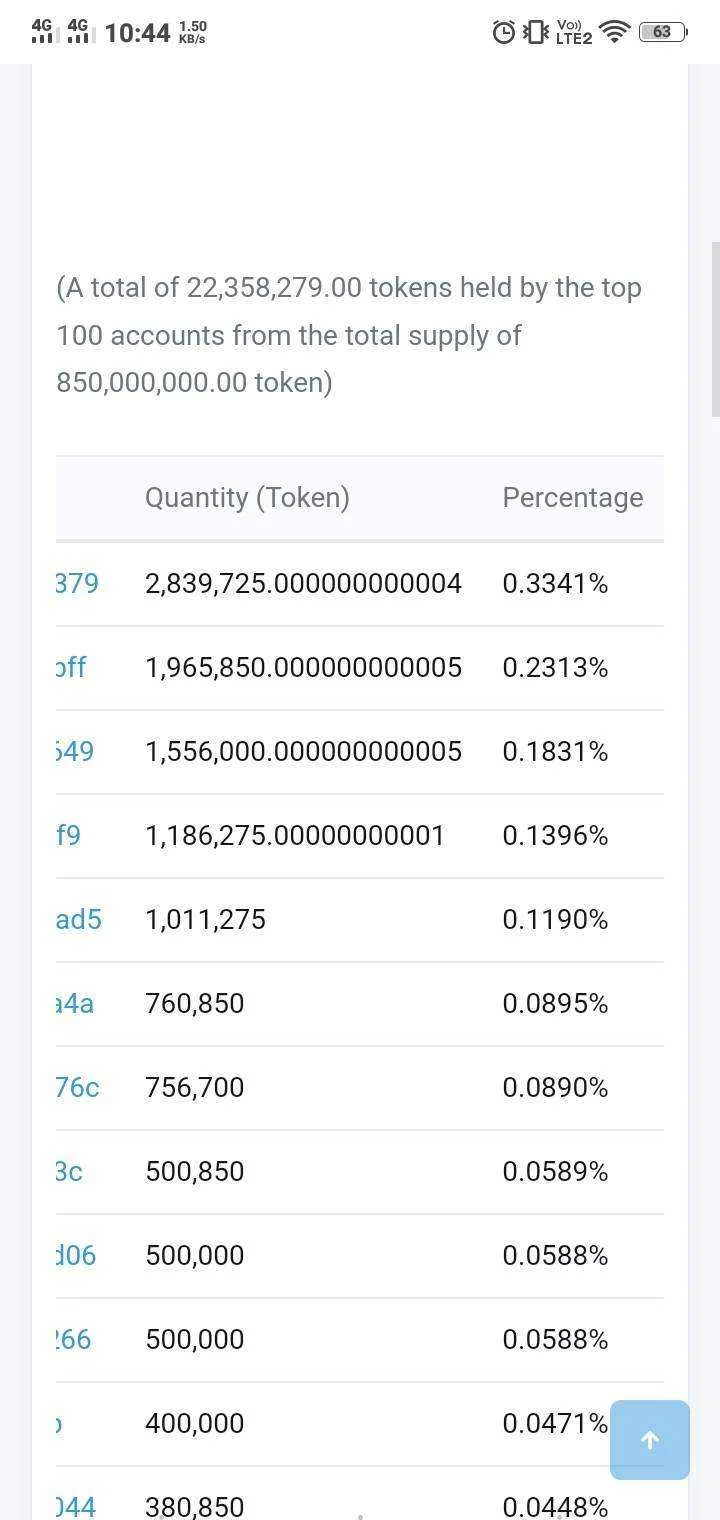This screenshot has height=1520, width=720.
Task: Tap the 1.50 KB/s network speed indicator
Action: (193, 32)
